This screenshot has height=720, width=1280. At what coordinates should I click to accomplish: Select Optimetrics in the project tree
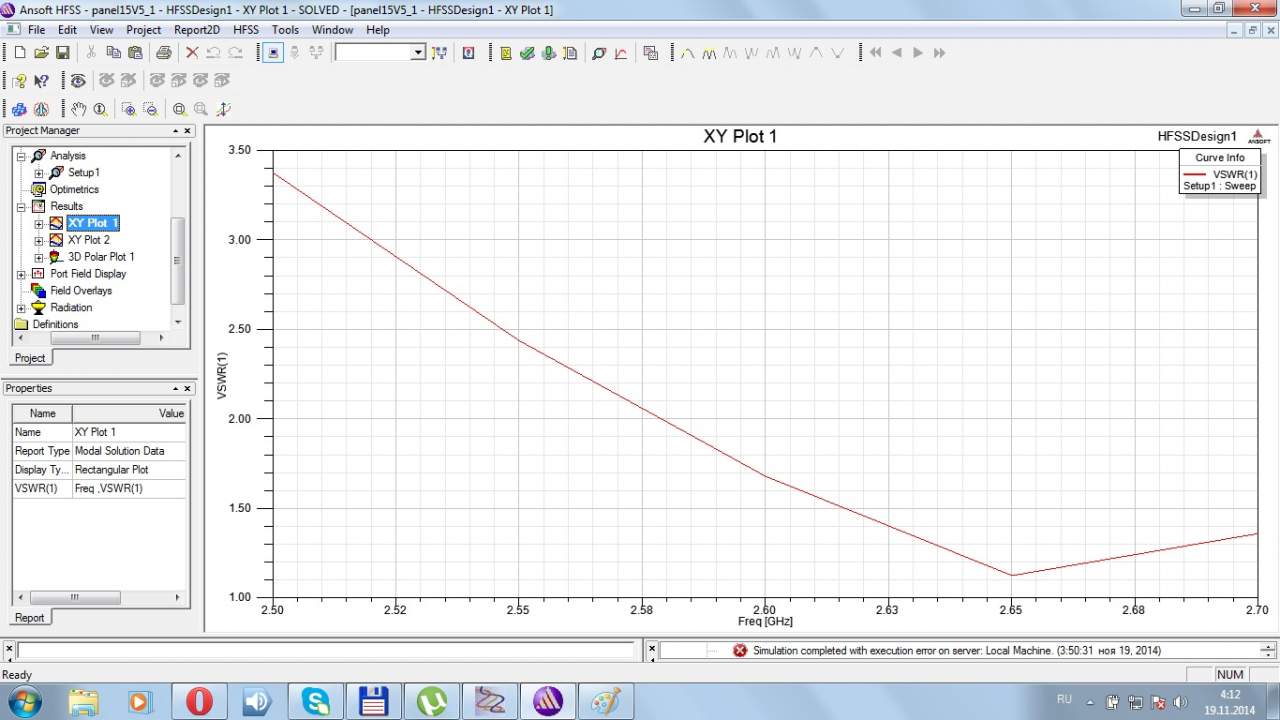click(x=74, y=190)
